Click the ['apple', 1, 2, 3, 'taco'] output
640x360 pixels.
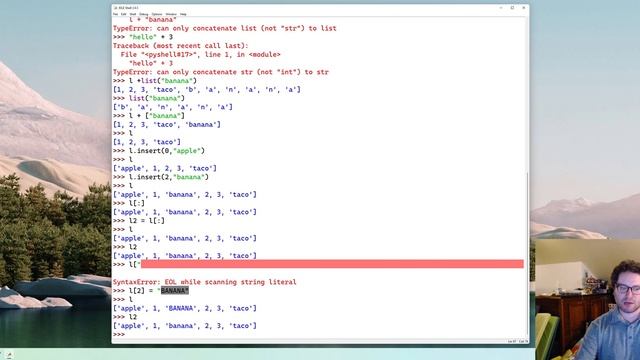pos(164,168)
